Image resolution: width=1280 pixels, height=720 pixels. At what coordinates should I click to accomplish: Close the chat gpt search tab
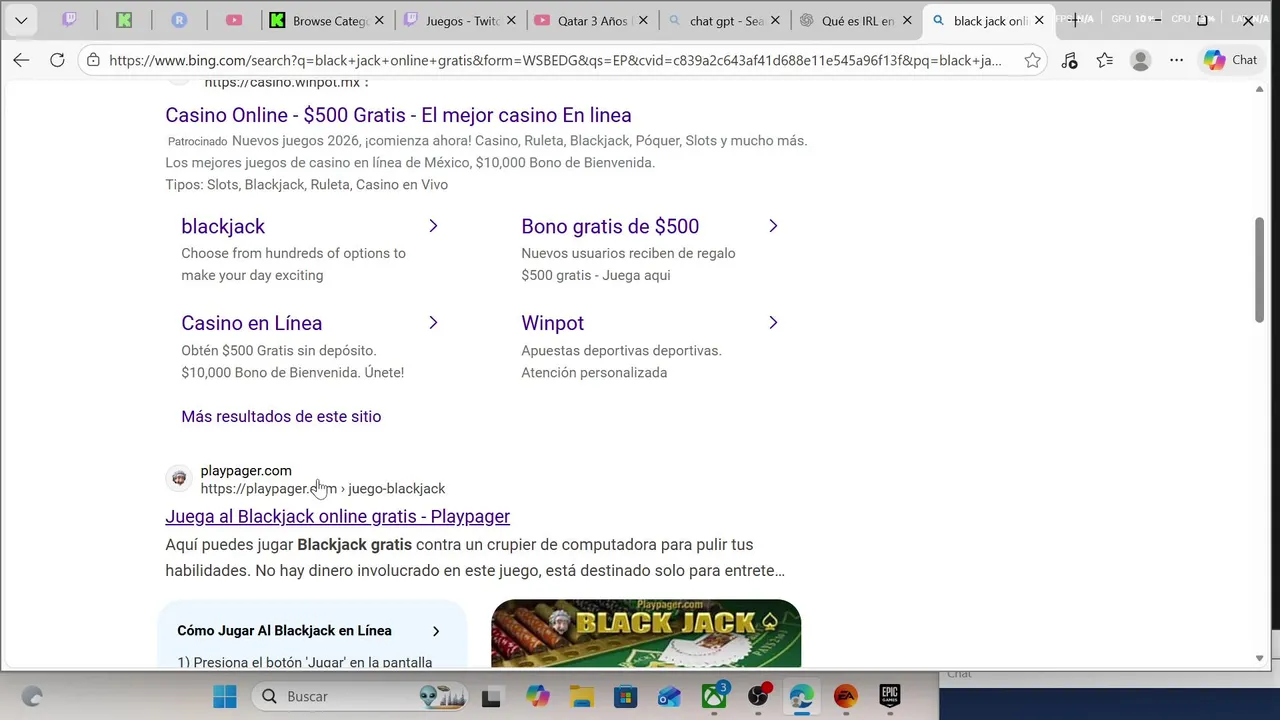click(775, 20)
